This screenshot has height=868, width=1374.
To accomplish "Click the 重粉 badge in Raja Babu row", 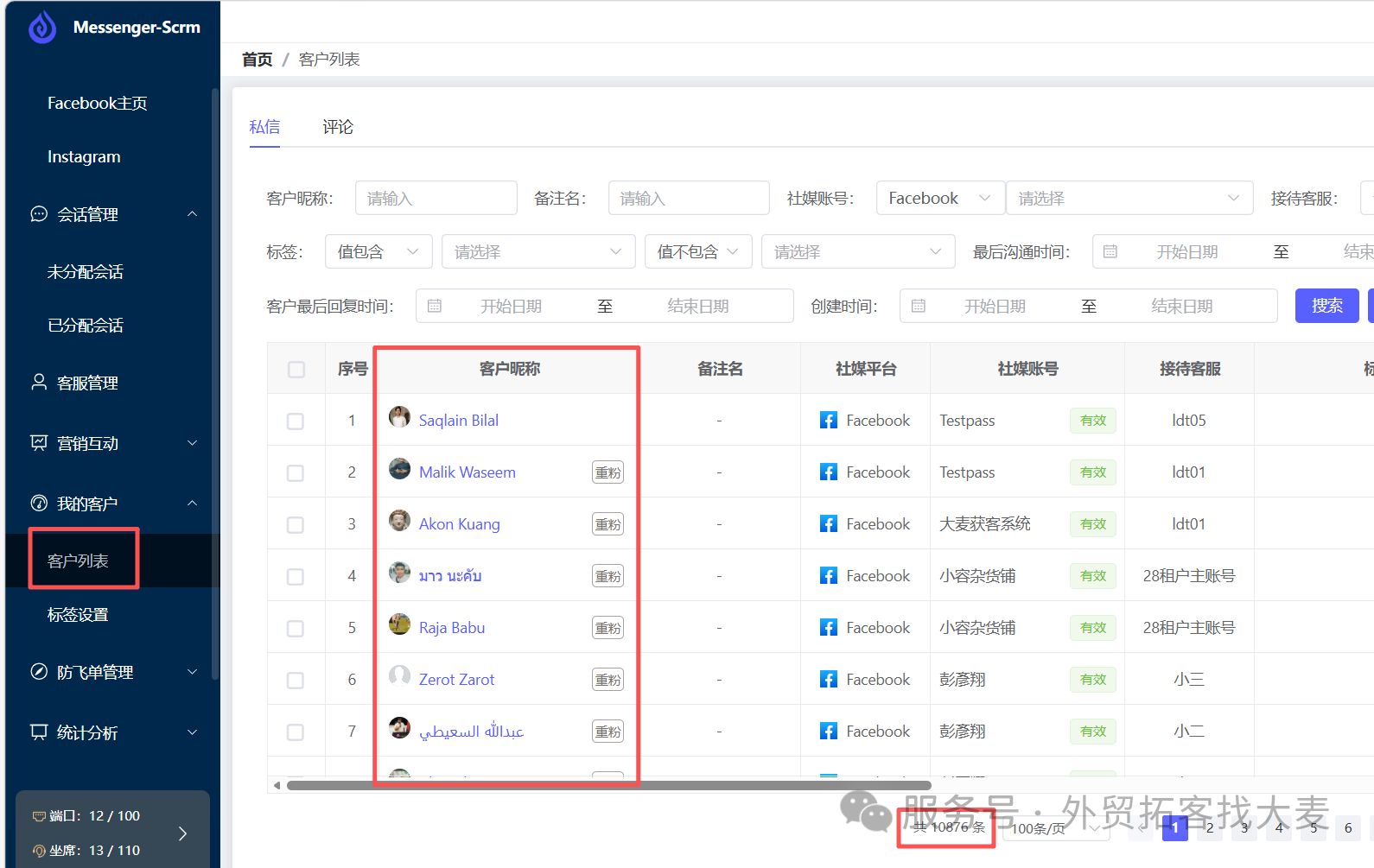I will (x=608, y=628).
